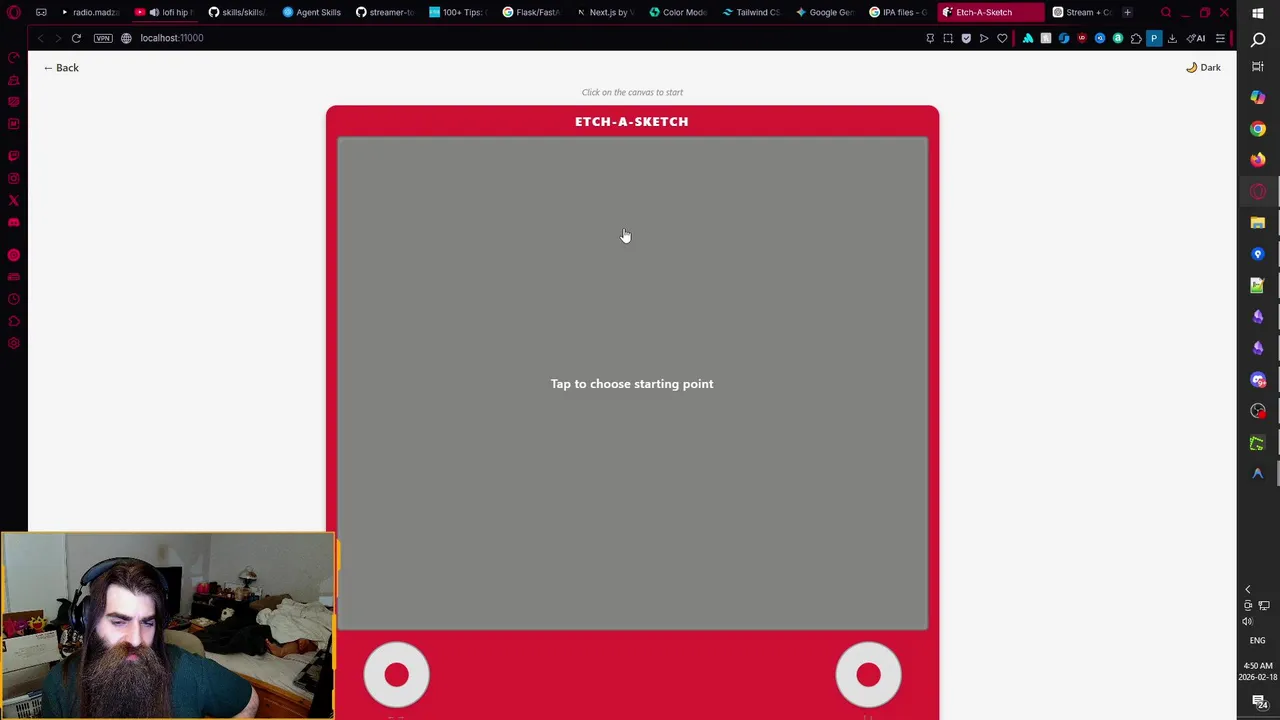This screenshot has width=1280, height=720.
Task: Open the extensions puzzle piece icon
Action: (x=1136, y=38)
